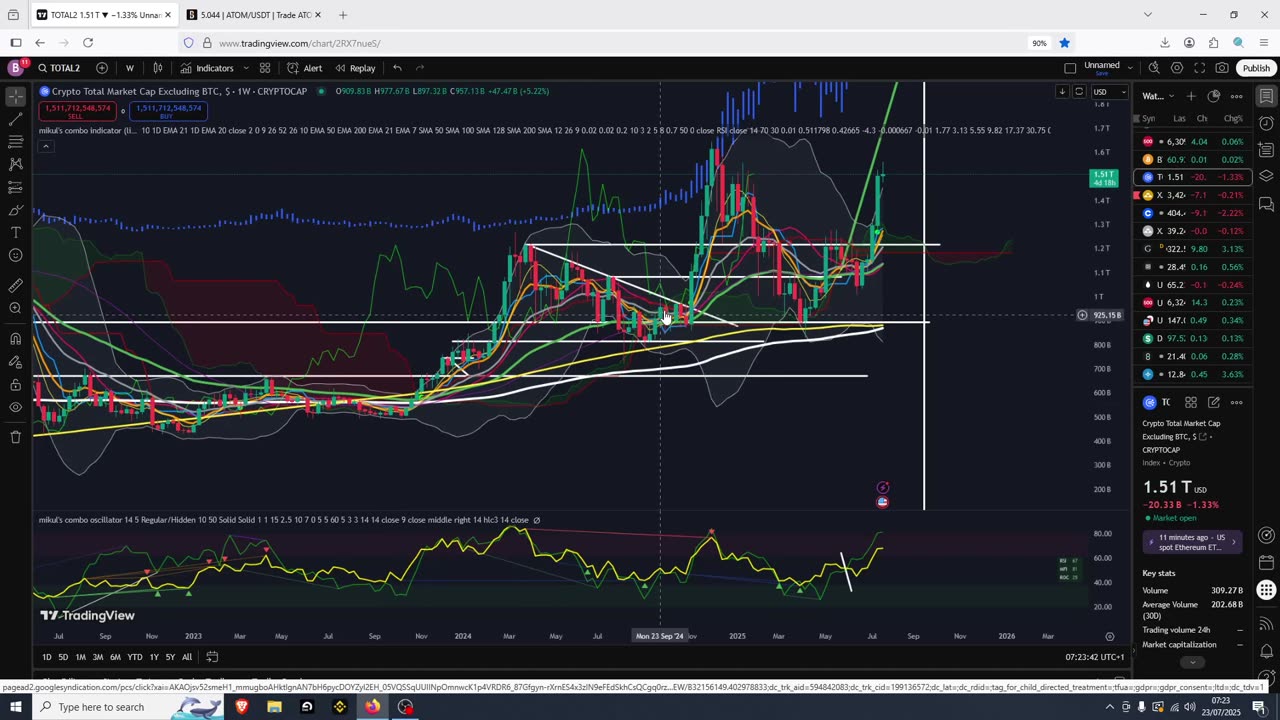Open the Brave browser from taskbar
Image resolution: width=1280 pixels, height=720 pixels.
point(241,707)
